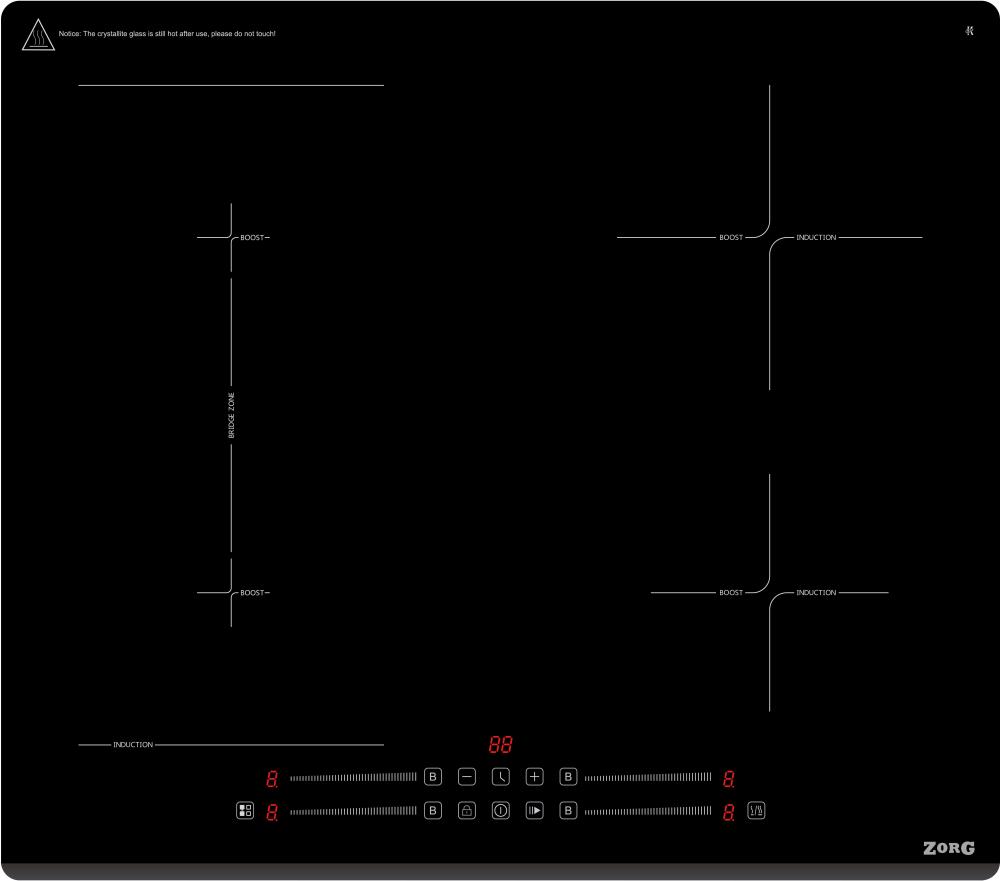Tap the lower-right power level slider
This screenshot has width=1000, height=881.
(648, 811)
